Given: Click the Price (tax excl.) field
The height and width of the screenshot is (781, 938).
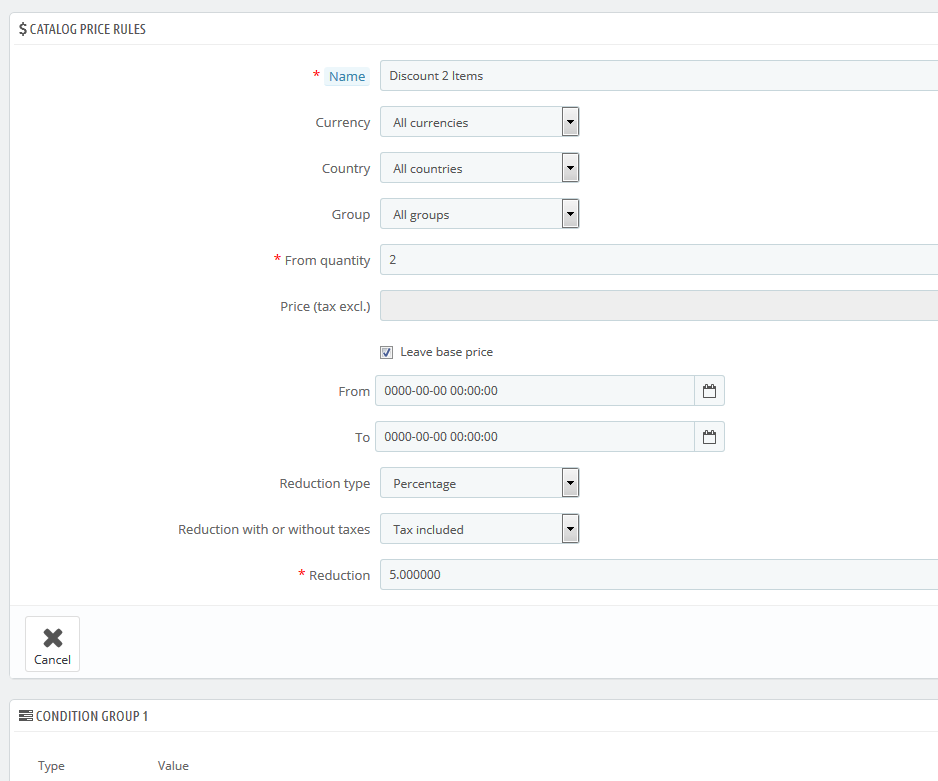Looking at the screenshot, I should (658, 306).
